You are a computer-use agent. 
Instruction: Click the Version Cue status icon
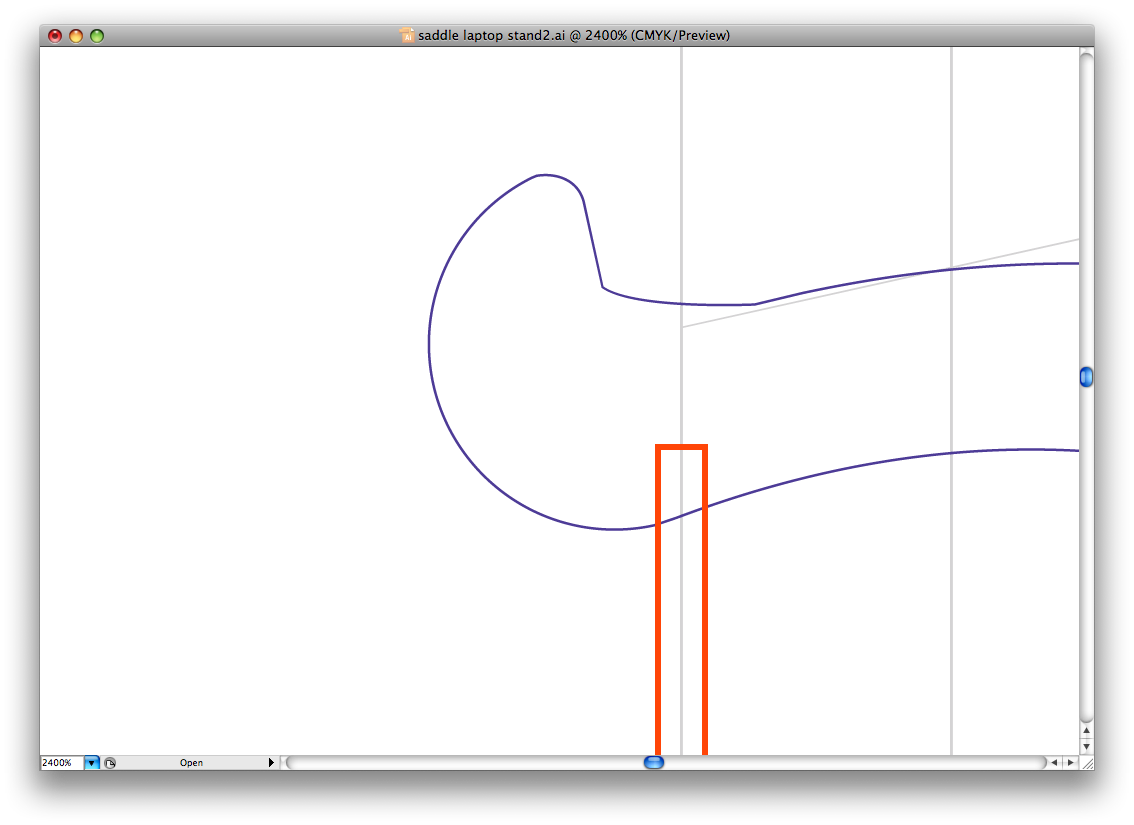(x=110, y=763)
